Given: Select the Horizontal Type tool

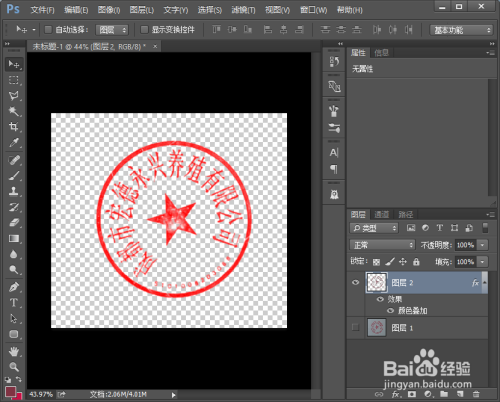Looking at the screenshot, I should coord(14,302).
